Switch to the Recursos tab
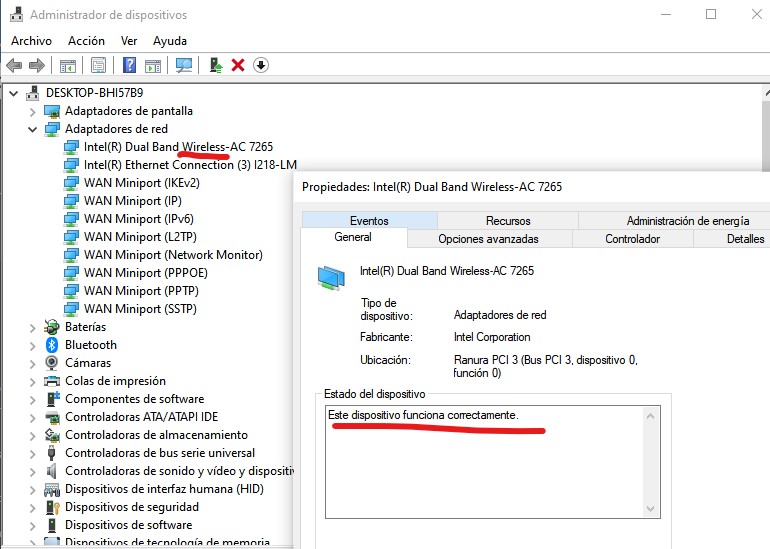The width and height of the screenshot is (770, 549). tap(508, 220)
